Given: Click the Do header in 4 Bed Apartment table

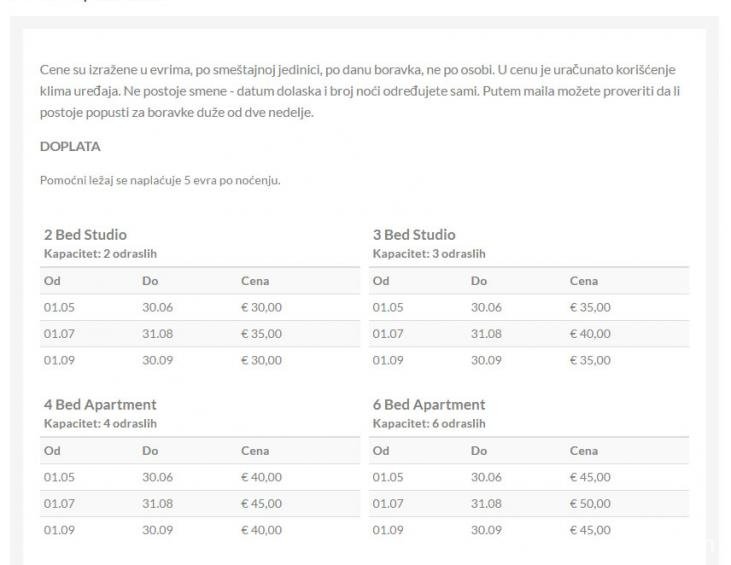Looking at the screenshot, I should [150, 451].
